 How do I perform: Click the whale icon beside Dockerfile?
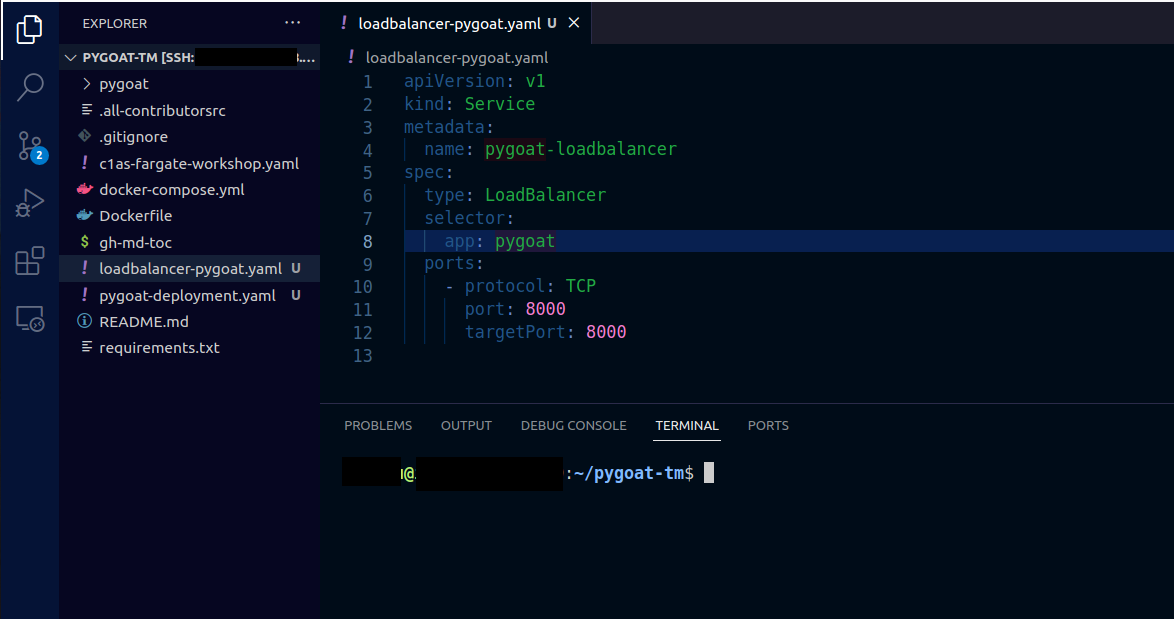tap(85, 216)
